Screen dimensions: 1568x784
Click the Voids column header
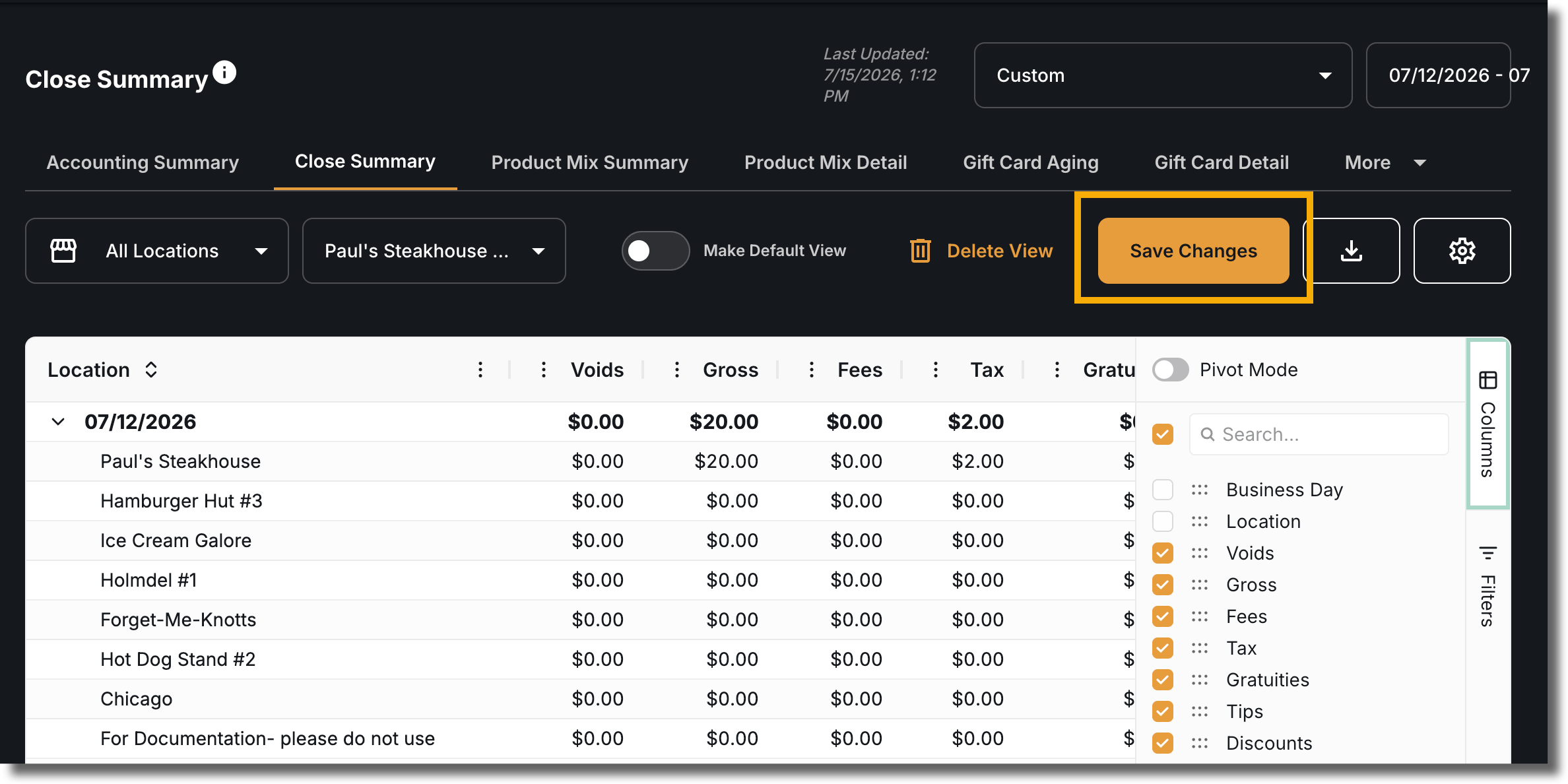pyautogui.click(x=597, y=370)
